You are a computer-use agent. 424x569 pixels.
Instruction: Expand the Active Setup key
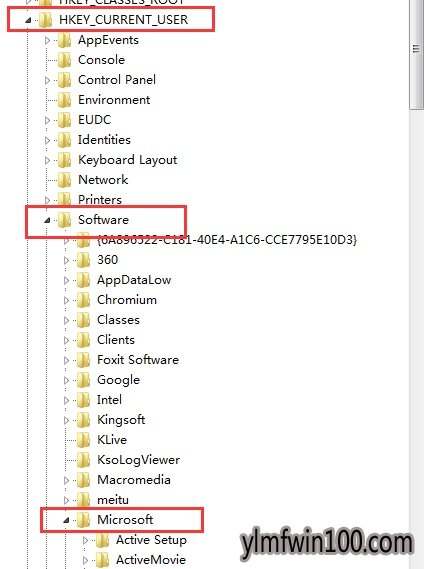[85, 540]
